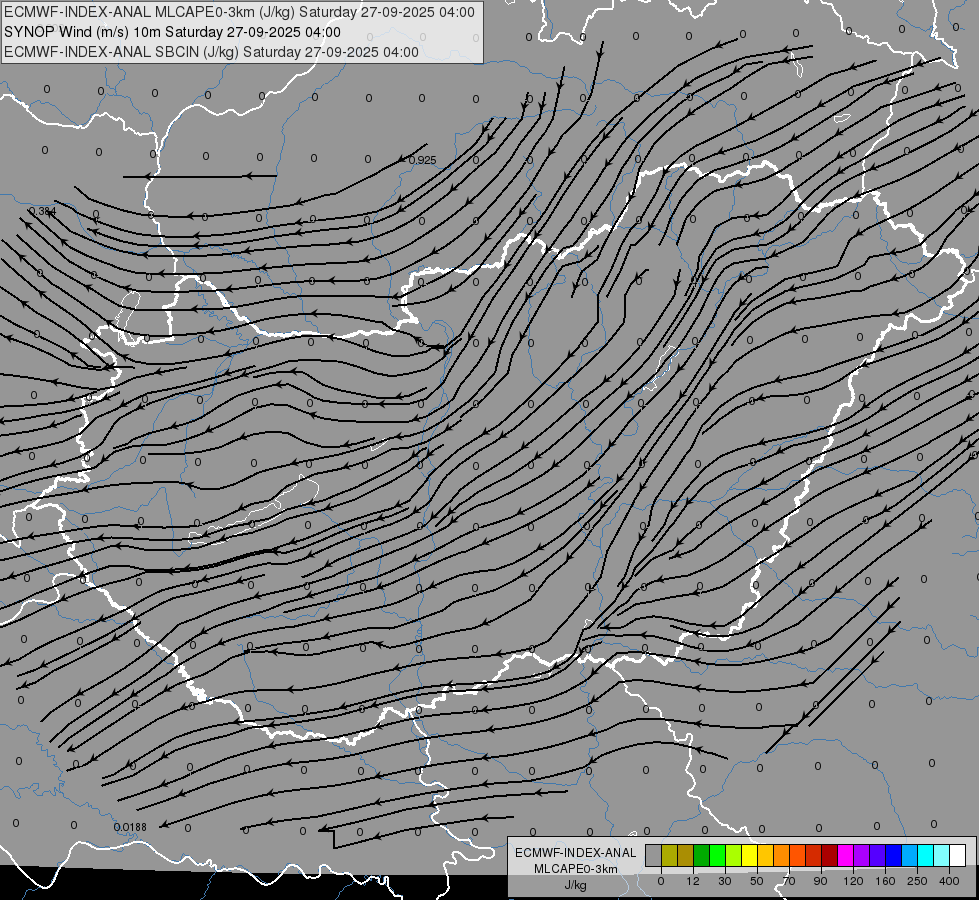Pick the brownish-gold swatch ending at 12

pyautogui.click(x=686, y=855)
